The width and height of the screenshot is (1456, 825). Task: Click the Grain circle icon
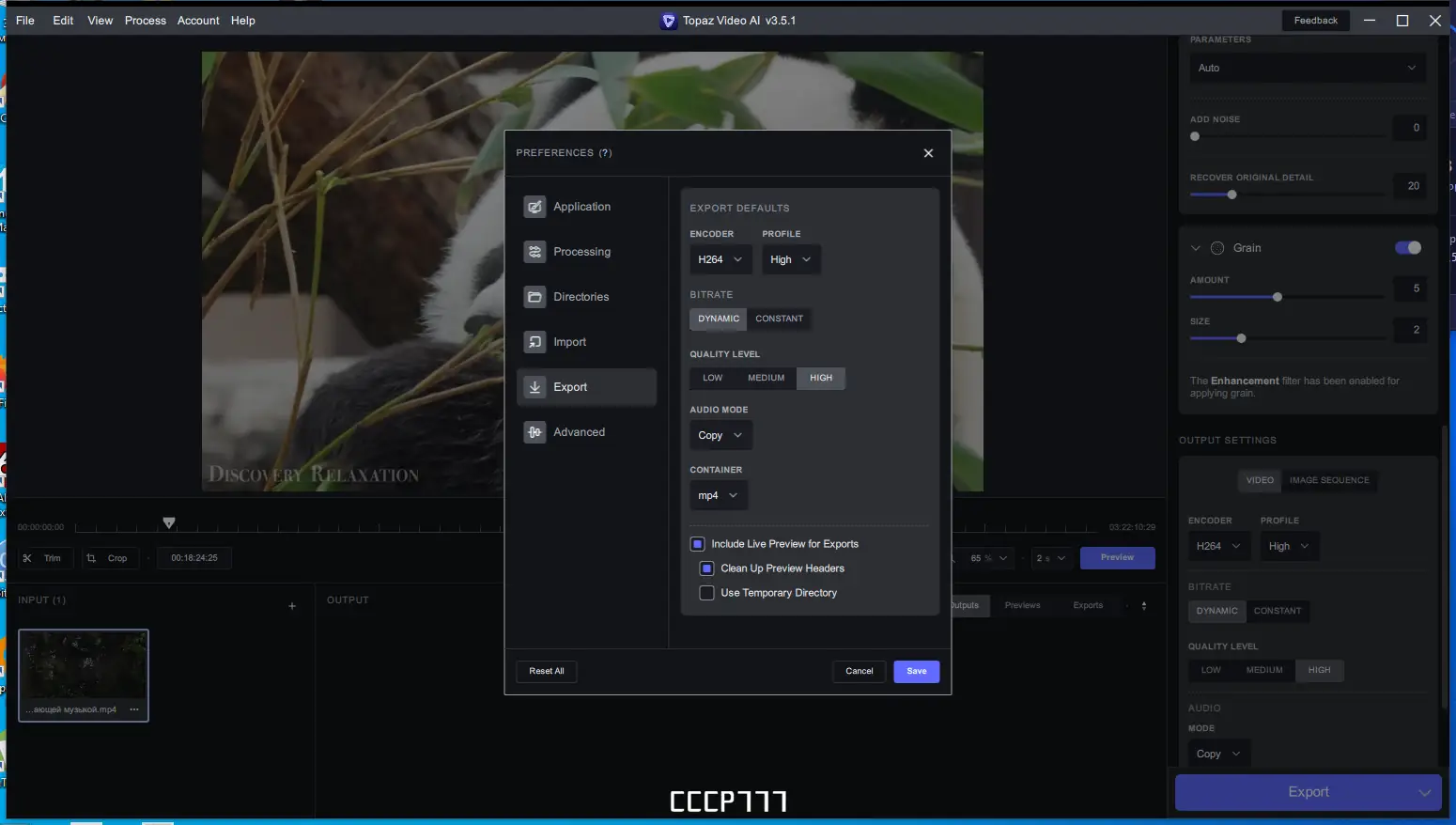[1217, 248]
